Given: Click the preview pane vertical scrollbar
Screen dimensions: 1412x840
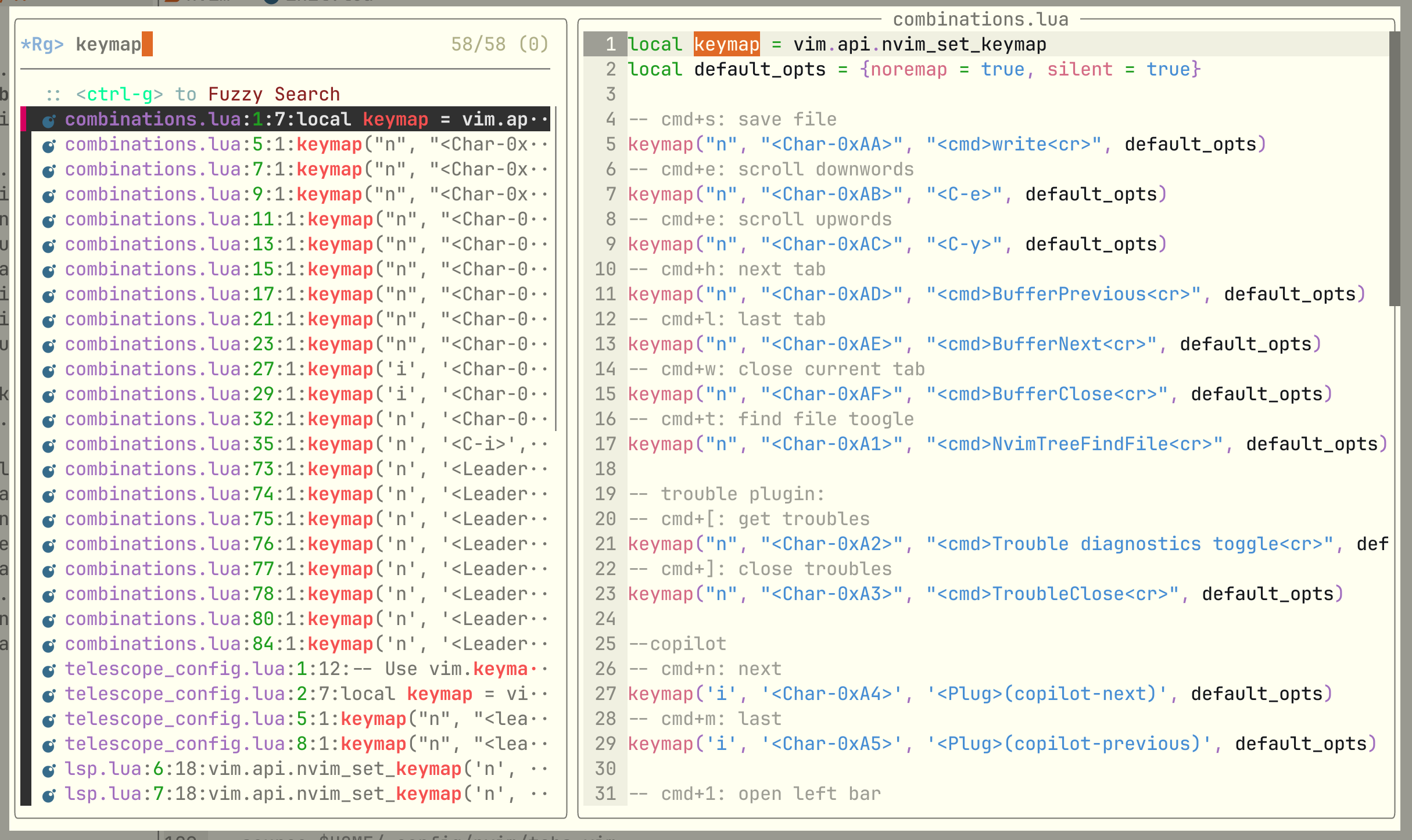Looking at the screenshot, I should 1394,168.
